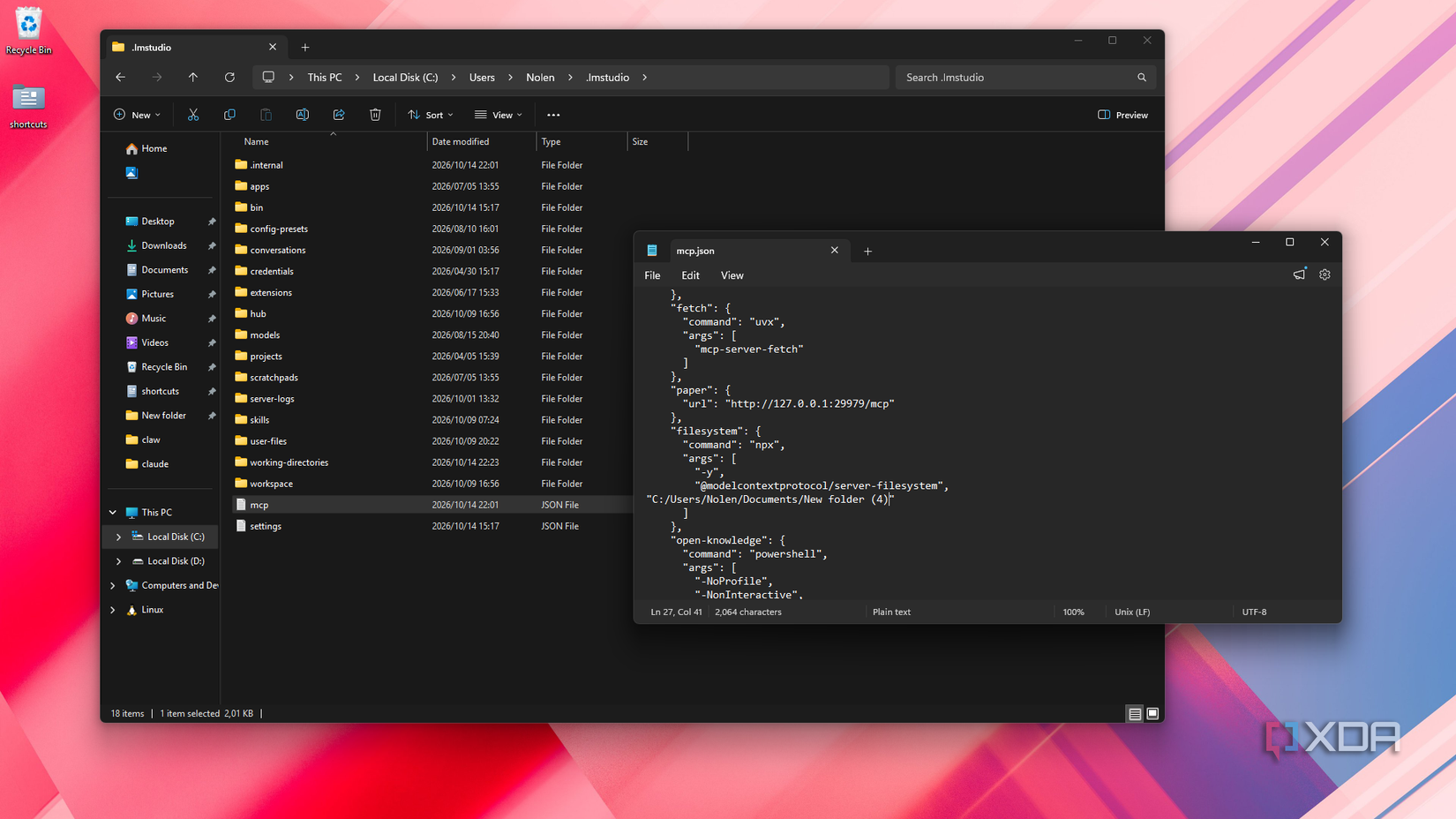This screenshot has height=819, width=1456.
Task: Click the Cut scissors icon in toolbar
Action: point(193,115)
